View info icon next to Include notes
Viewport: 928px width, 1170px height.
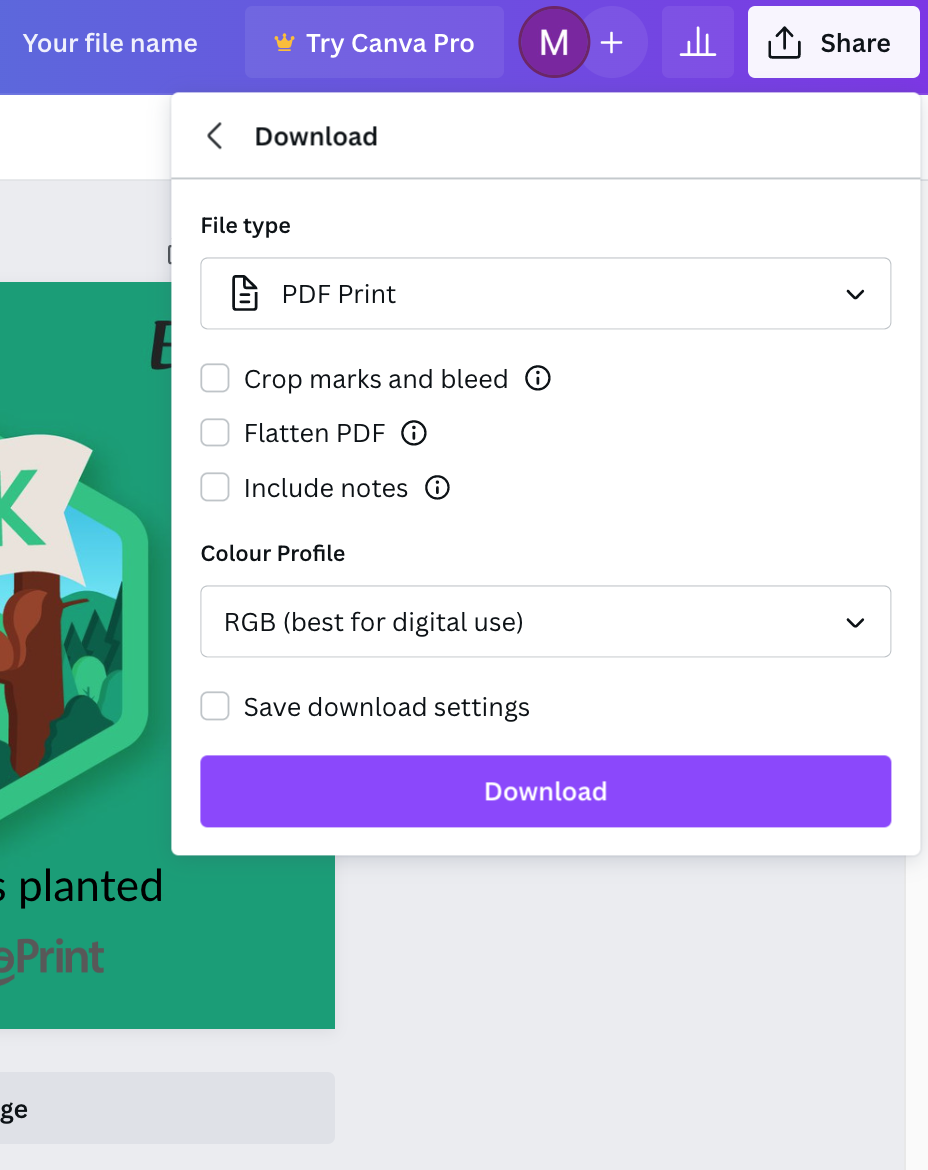(x=437, y=488)
